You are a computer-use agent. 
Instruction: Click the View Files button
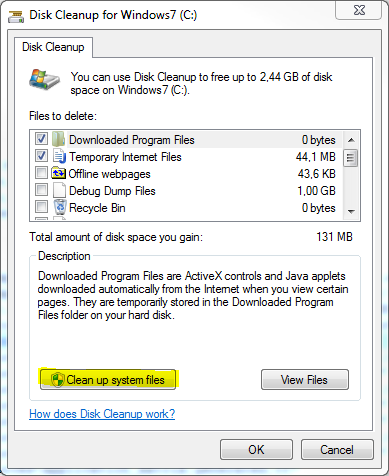pyautogui.click(x=305, y=379)
